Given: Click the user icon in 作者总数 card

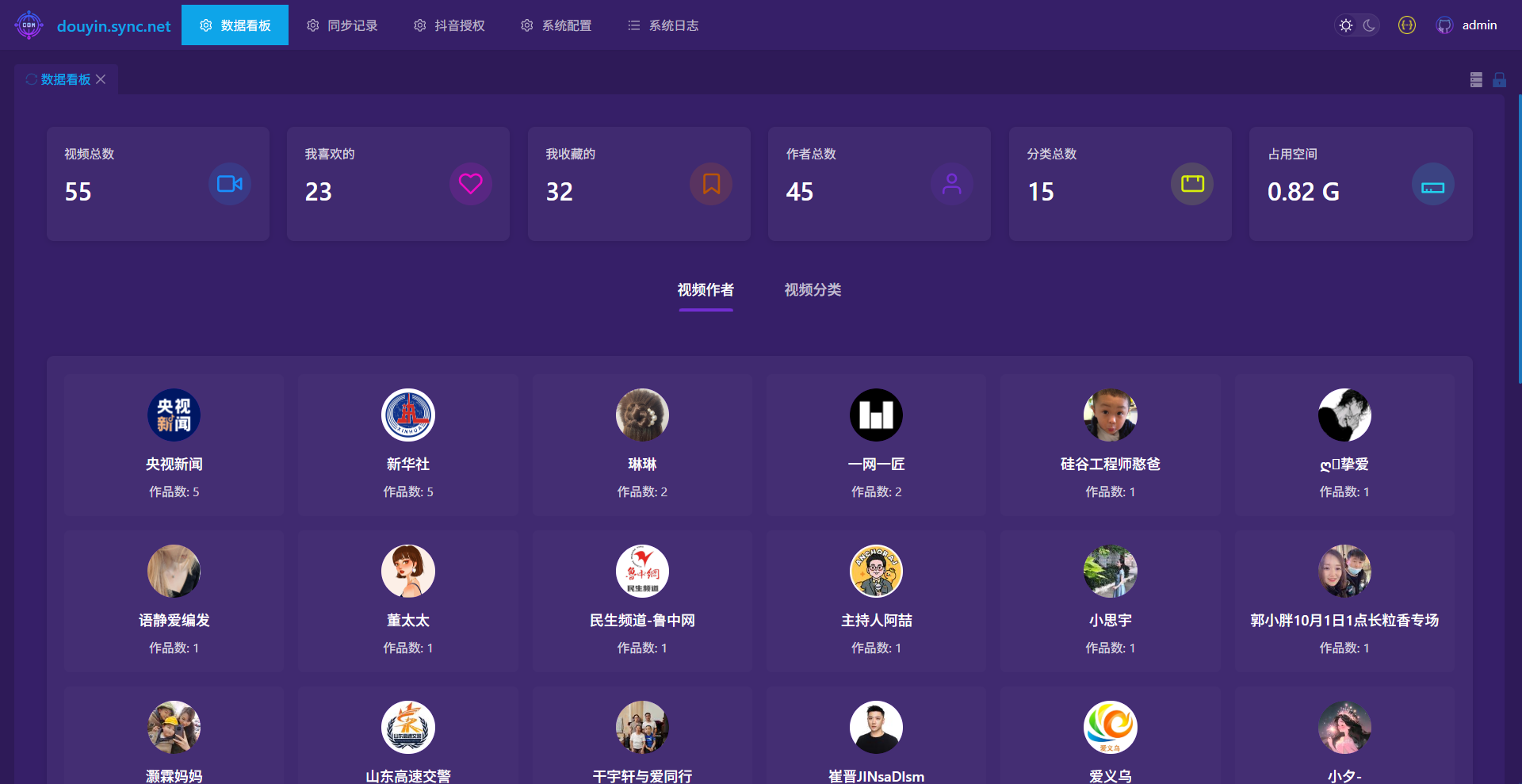Looking at the screenshot, I should (x=951, y=184).
